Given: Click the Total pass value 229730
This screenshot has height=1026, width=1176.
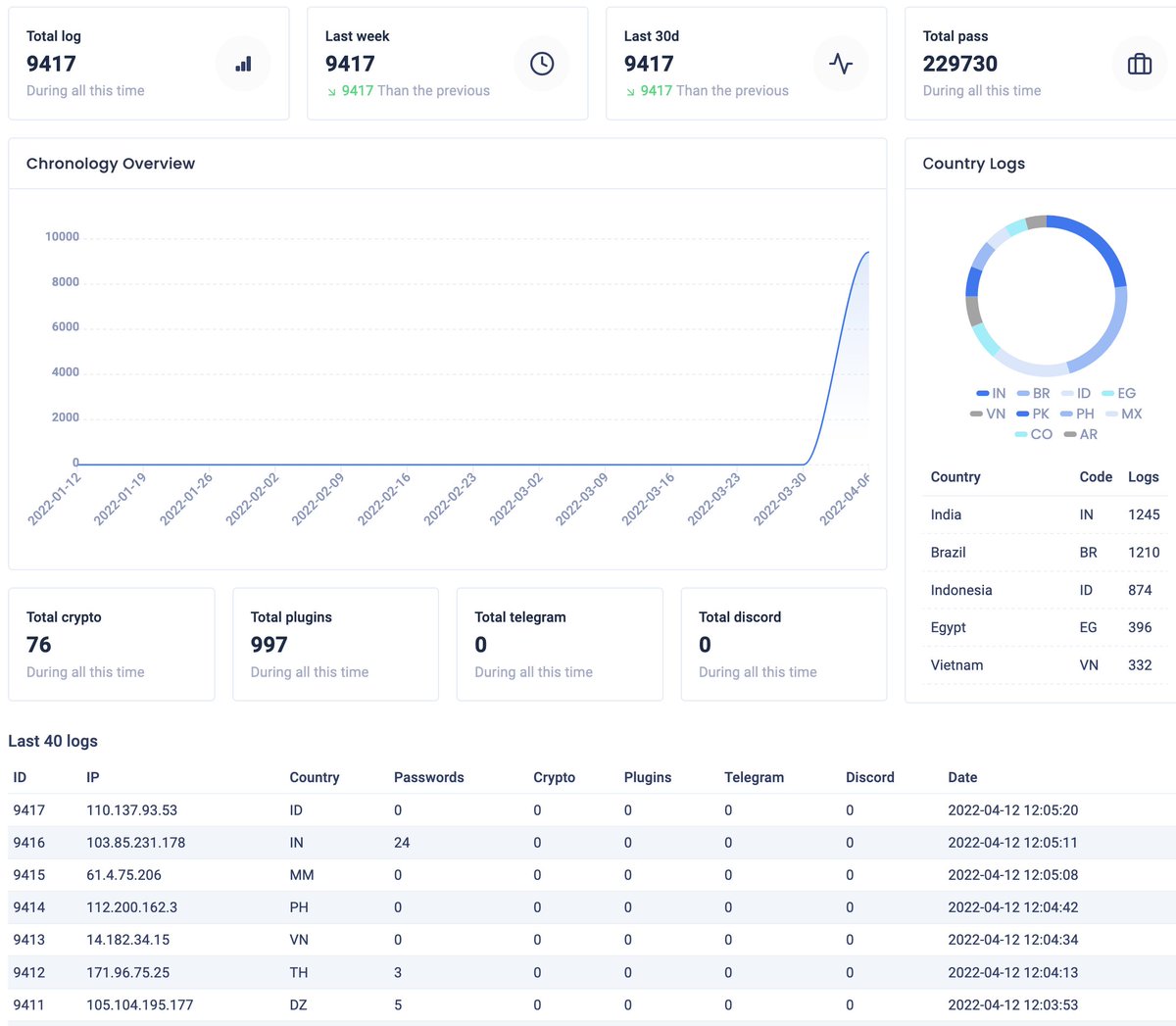Looking at the screenshot, I should pos(960,64).
